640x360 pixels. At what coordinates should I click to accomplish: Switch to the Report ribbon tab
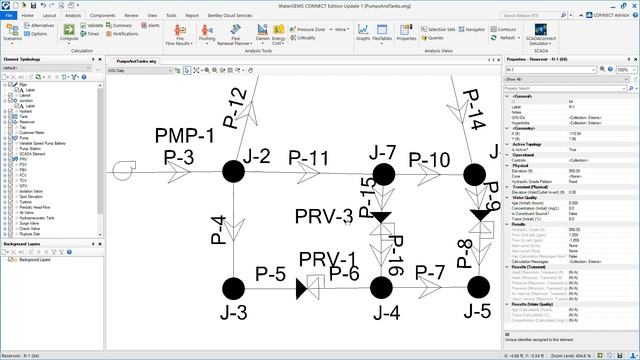click(192, 16)
